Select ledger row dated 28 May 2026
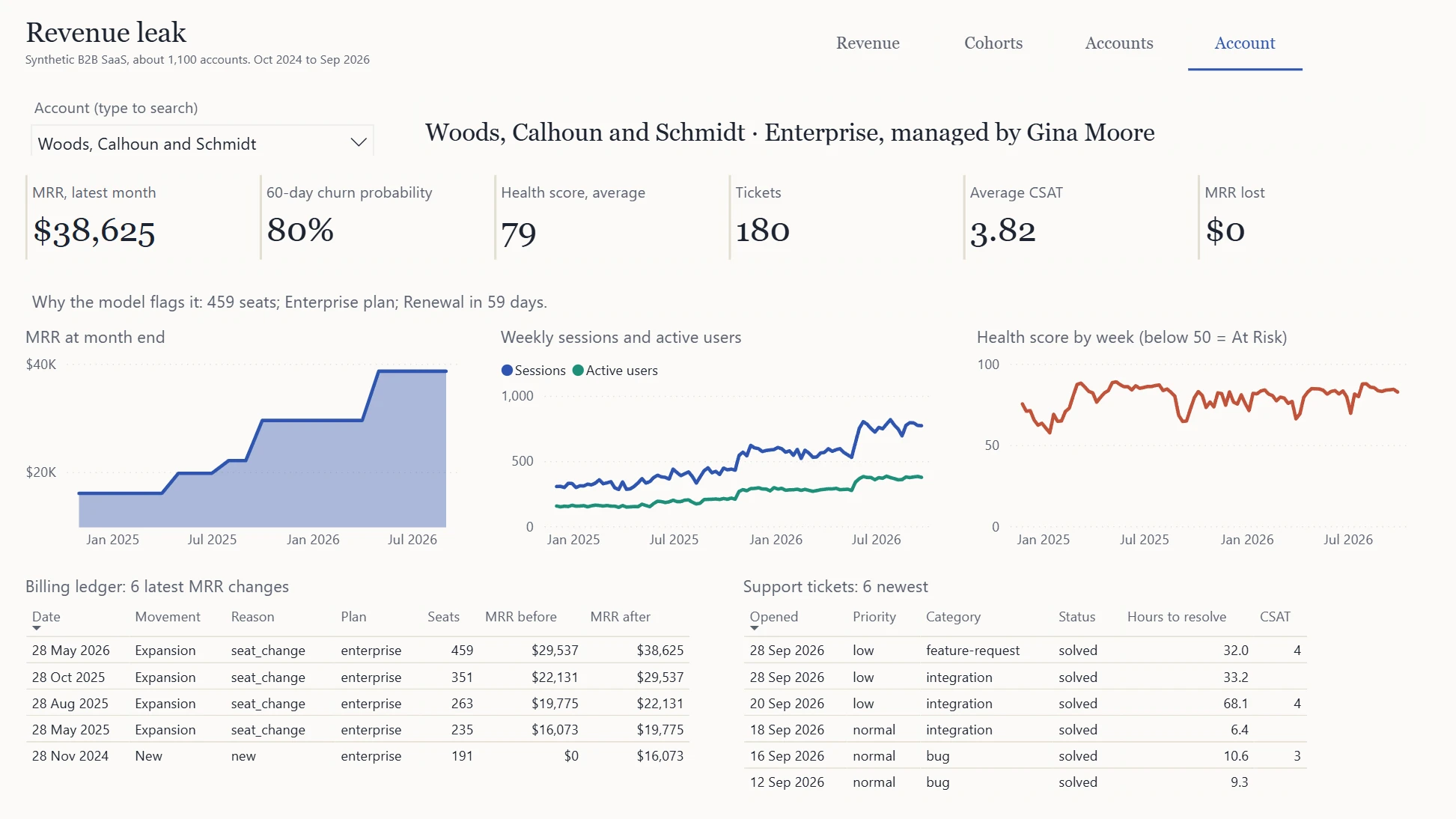1456x819 pixels. [357, 651]
